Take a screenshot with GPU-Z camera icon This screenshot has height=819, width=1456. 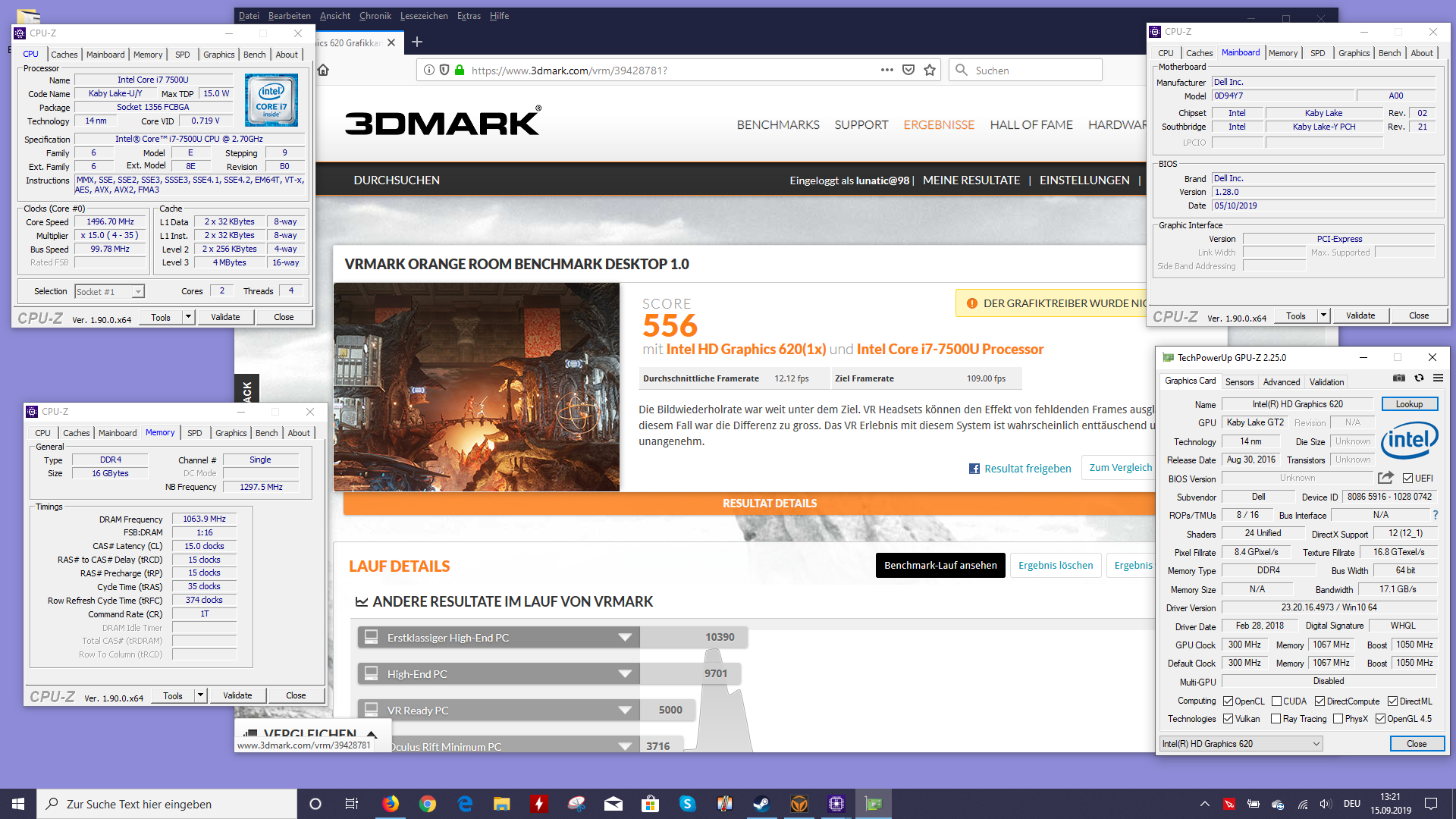[1399, 378]
